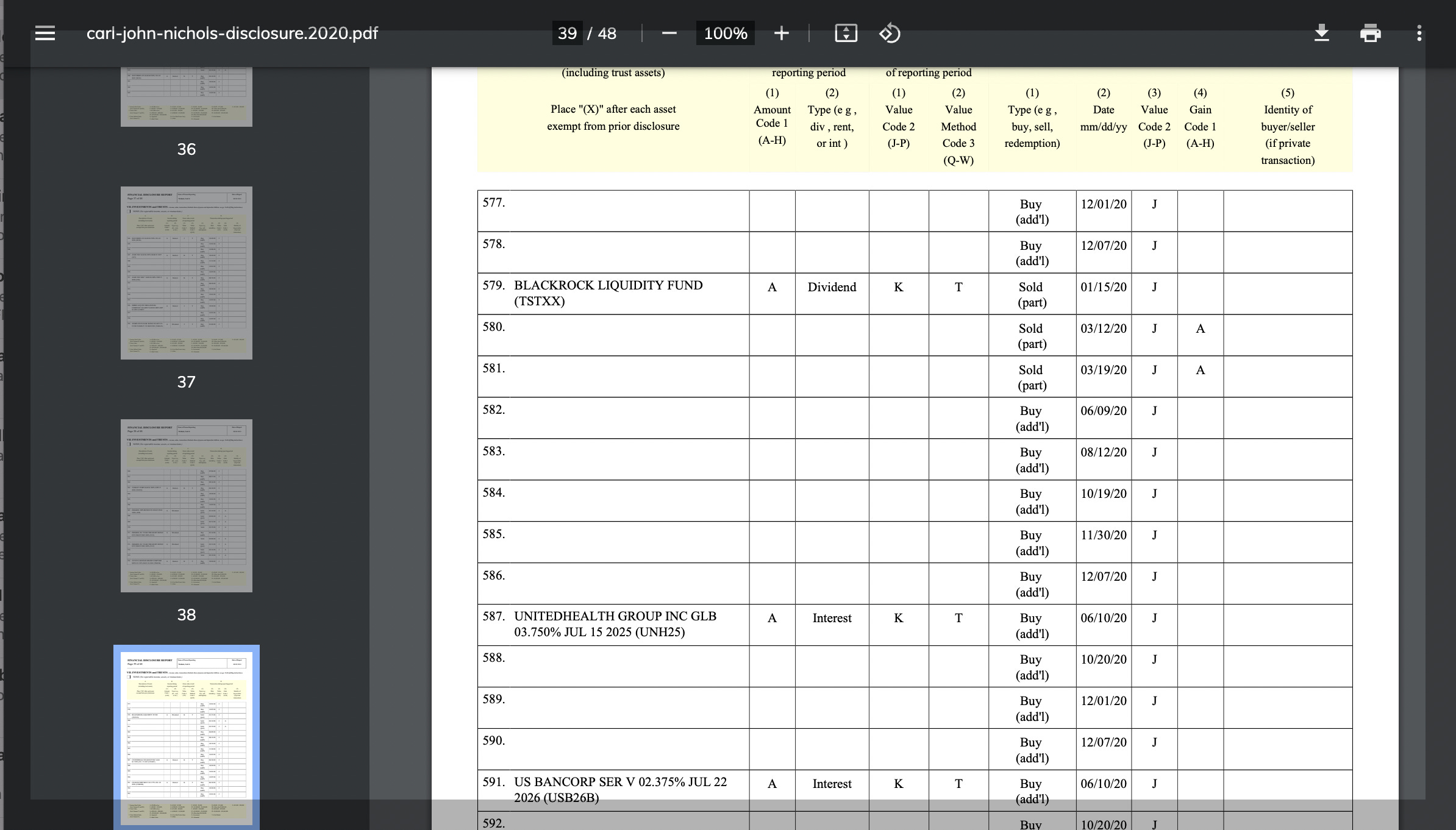Select the highlighted page 39 thumbnail
The width and height of the screenshot is (1456, 830).
click(187, 737)
